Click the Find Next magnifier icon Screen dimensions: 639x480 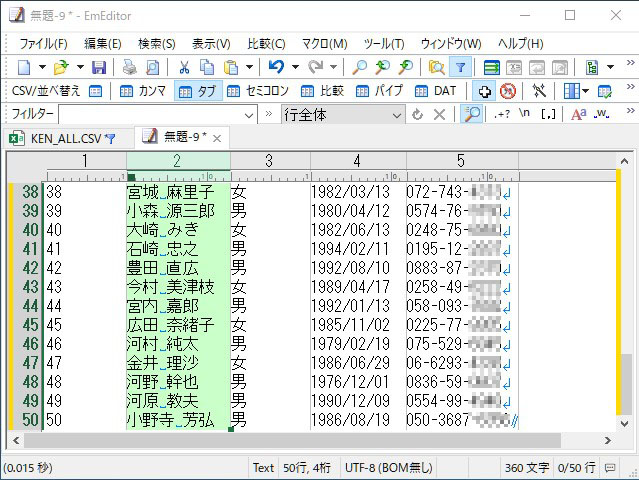[x=382, y=67]
